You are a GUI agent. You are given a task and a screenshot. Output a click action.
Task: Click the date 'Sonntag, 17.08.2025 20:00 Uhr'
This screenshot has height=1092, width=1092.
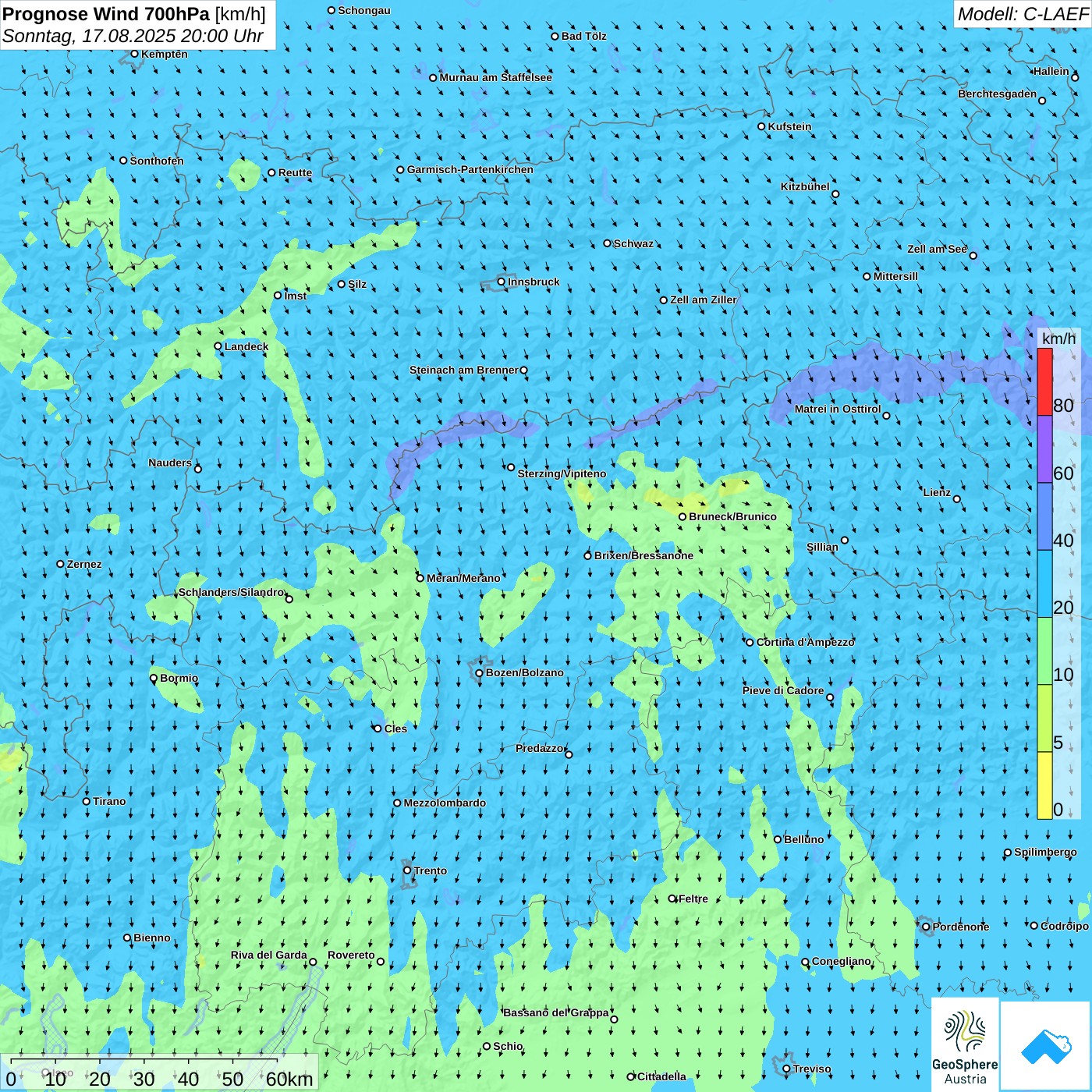pyautogui.click(x=133, y=36)
